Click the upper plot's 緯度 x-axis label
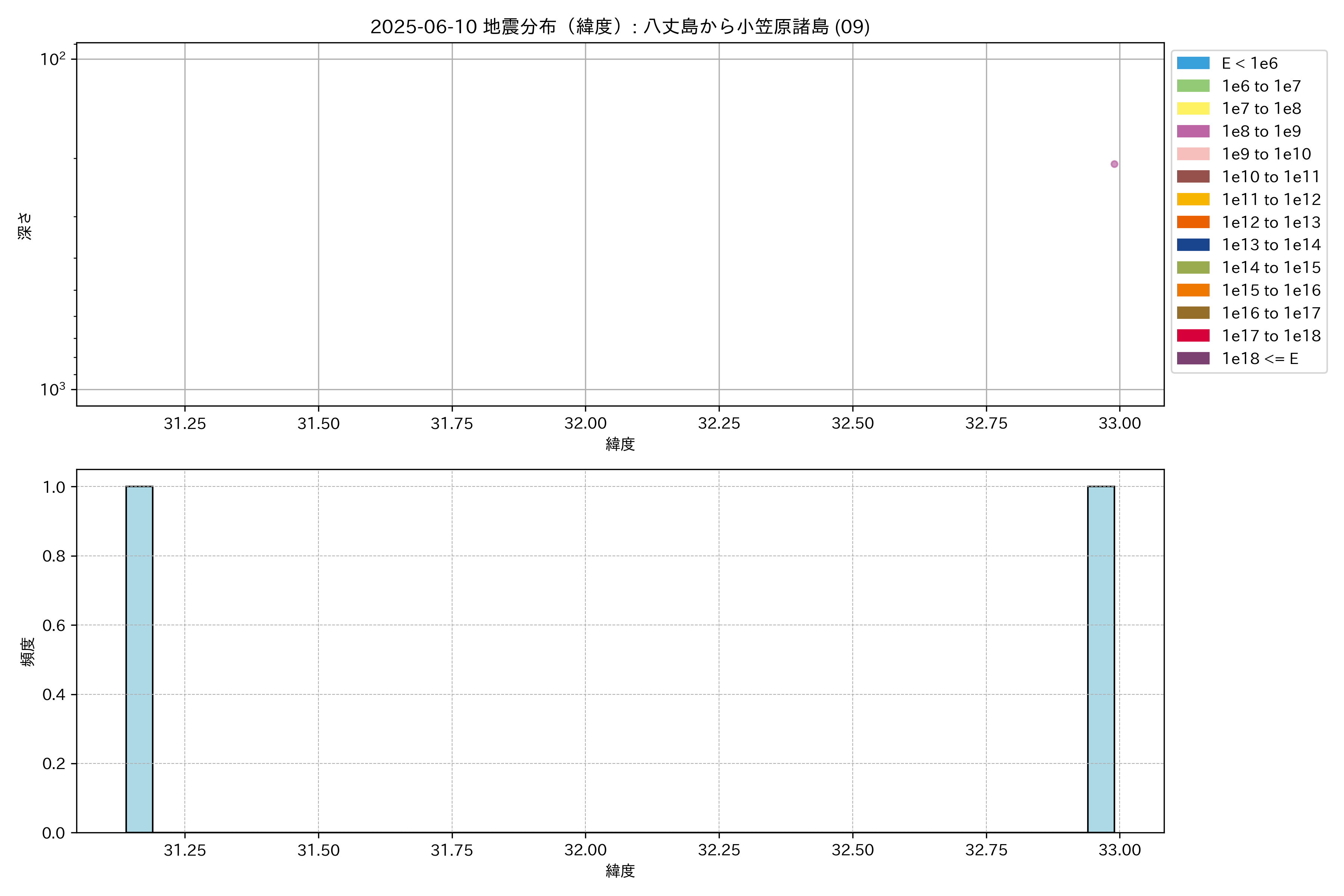This screenshot has height=896, width=1344. tap(620, 444)
